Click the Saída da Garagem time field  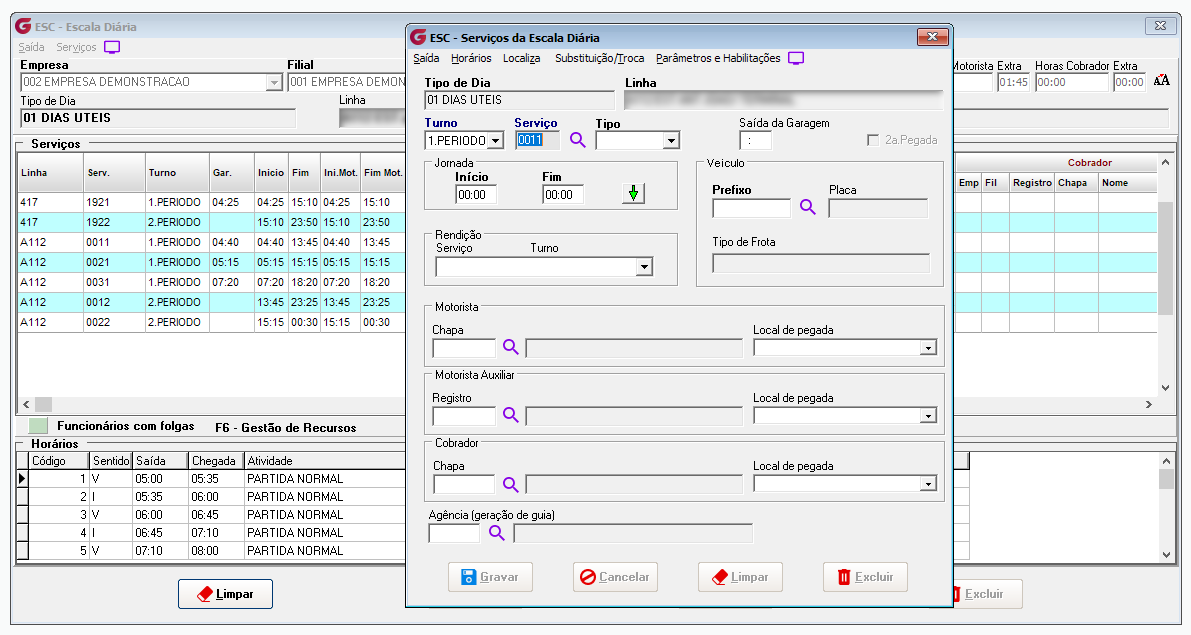tap(756, 141)
